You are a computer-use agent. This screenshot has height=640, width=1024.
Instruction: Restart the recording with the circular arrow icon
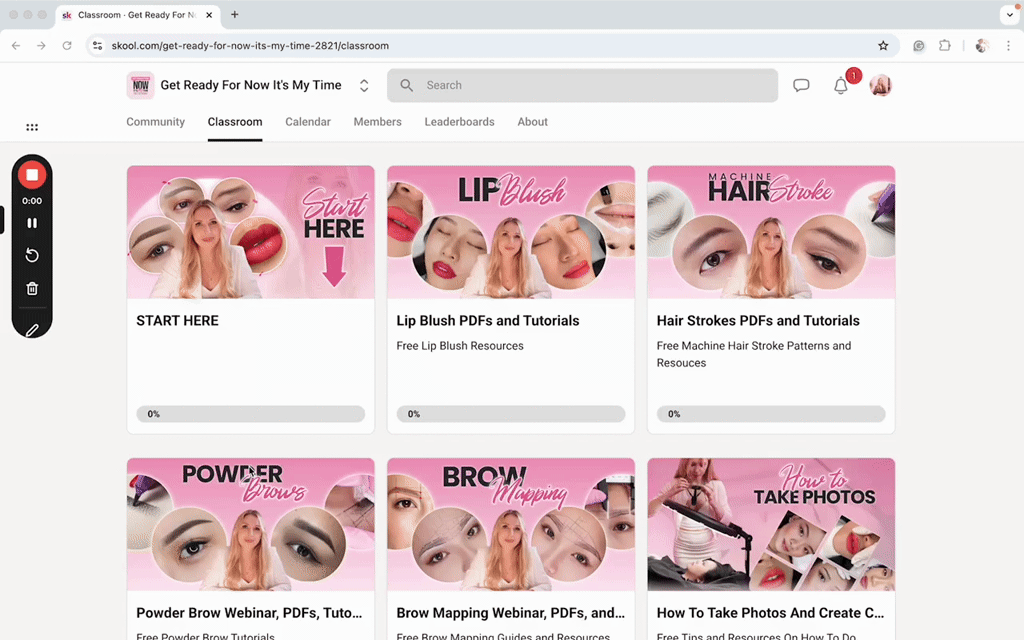click(x=32, y=255)
